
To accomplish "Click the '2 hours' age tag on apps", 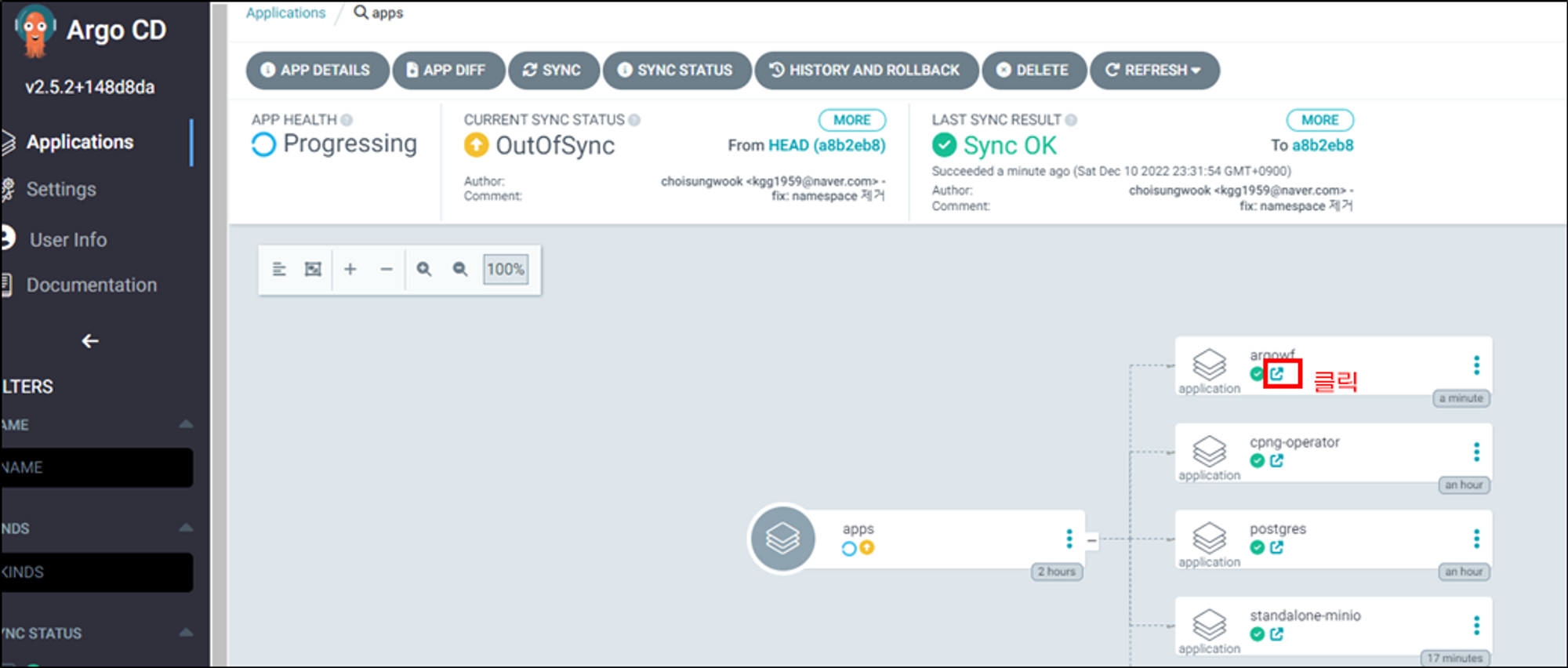I will (1057, 572).
